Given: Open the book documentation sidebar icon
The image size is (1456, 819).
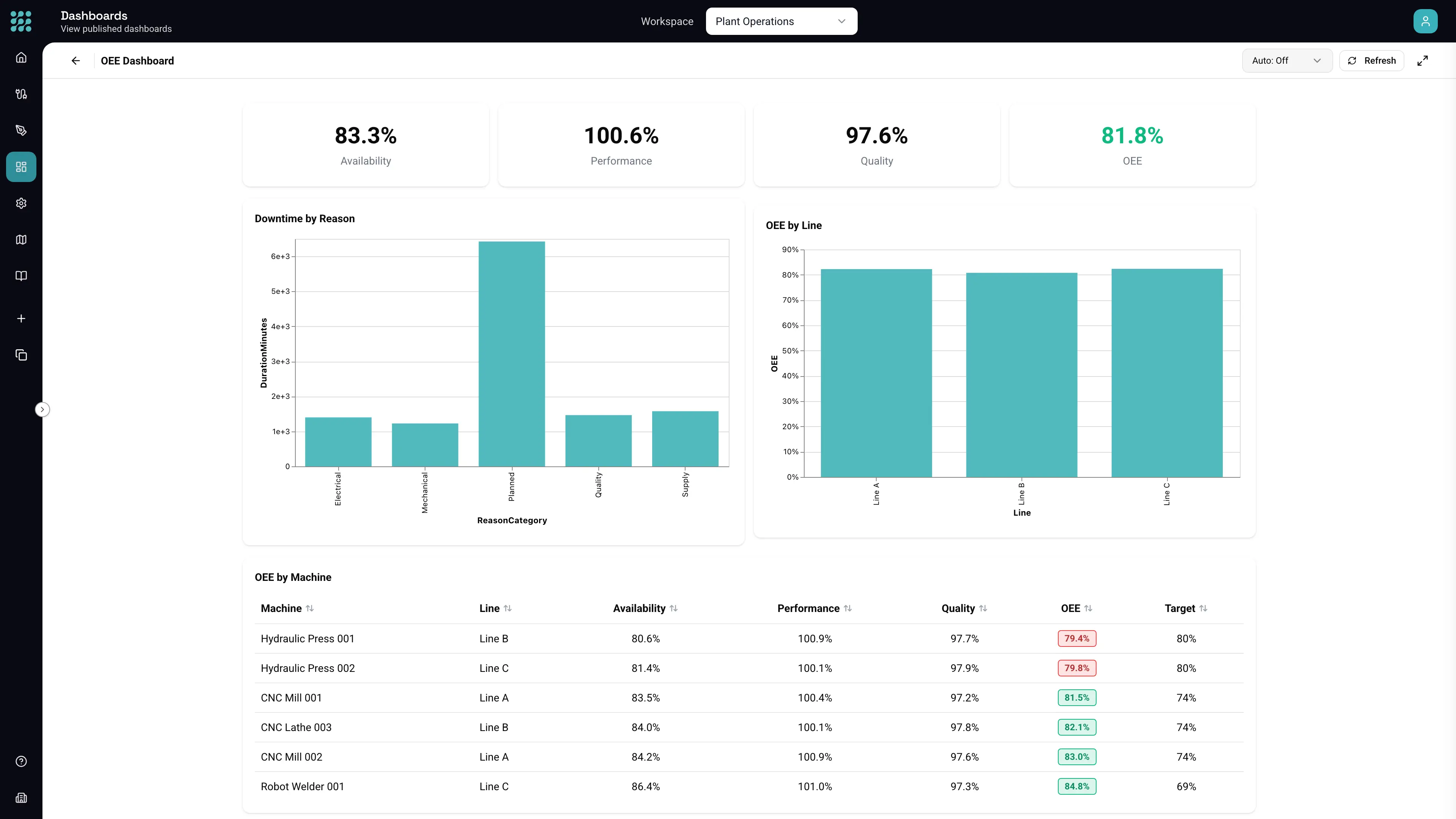Looking at the screenshot, I should pyautogui.click(x=21, y=276).
